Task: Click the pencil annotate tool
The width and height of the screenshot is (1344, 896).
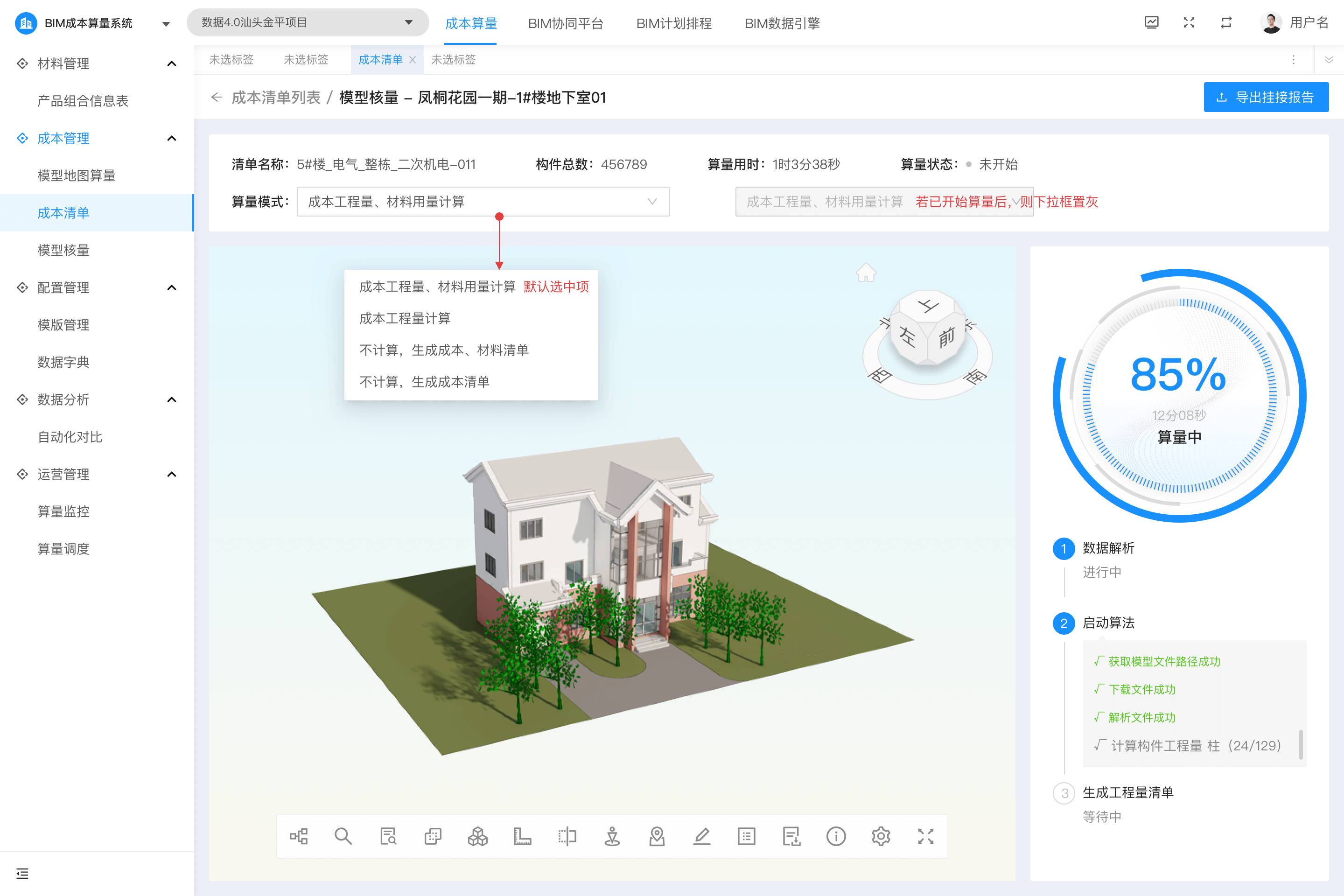Action: coord(702,837)
